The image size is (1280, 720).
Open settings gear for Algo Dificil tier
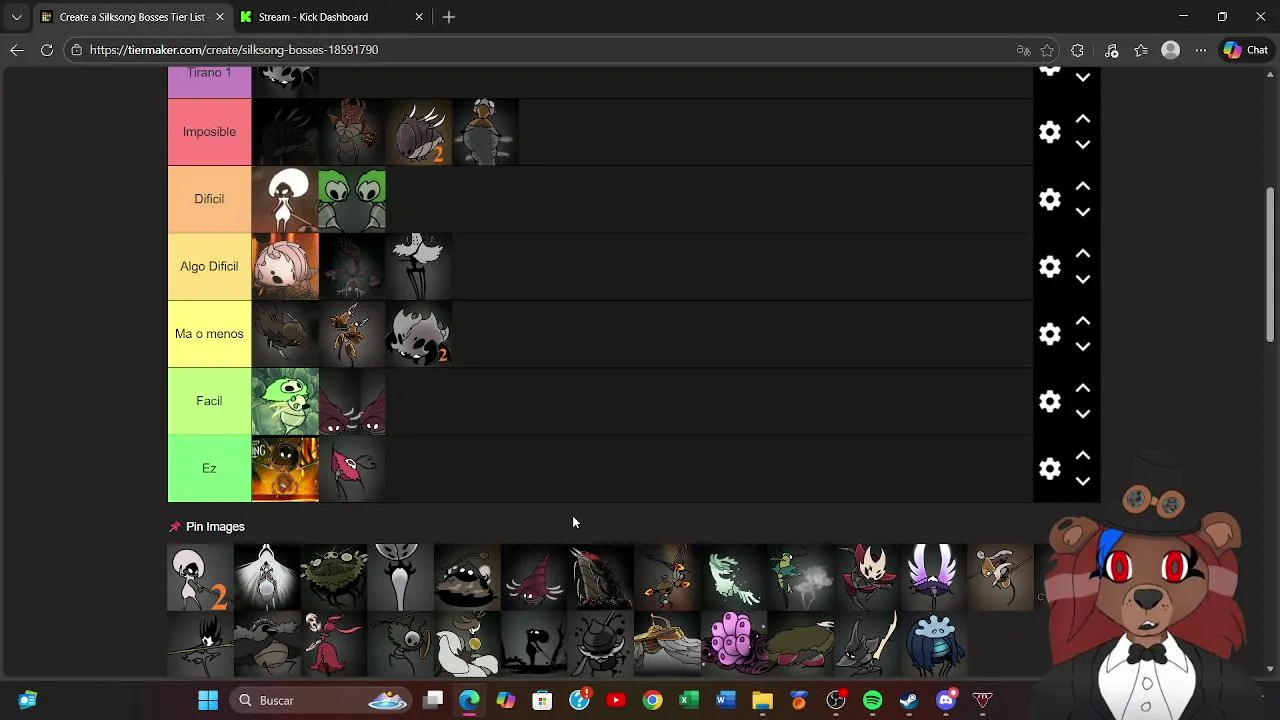(1049, 266)
